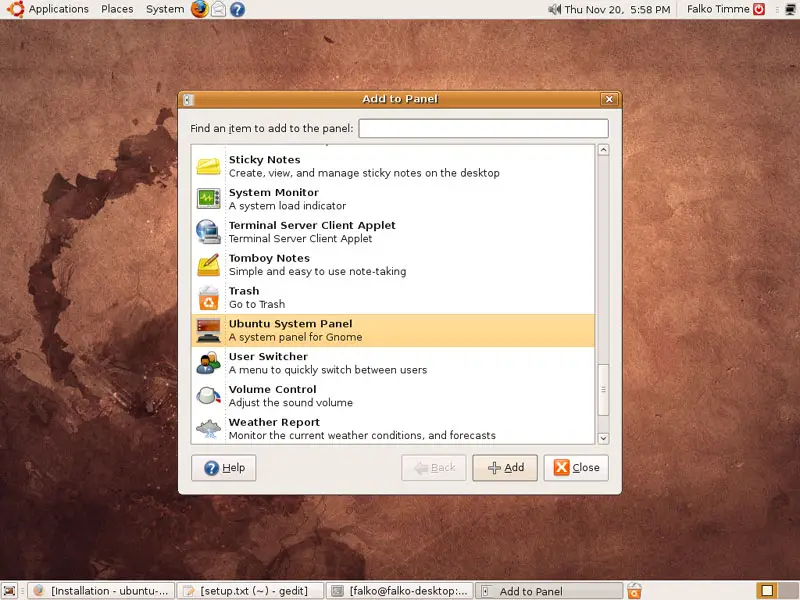Image resolution: width=800 pixels, height=600 pixels.
Task: Choose the Terminal Server Client Applet icon
Action: (x=208, y=232)
